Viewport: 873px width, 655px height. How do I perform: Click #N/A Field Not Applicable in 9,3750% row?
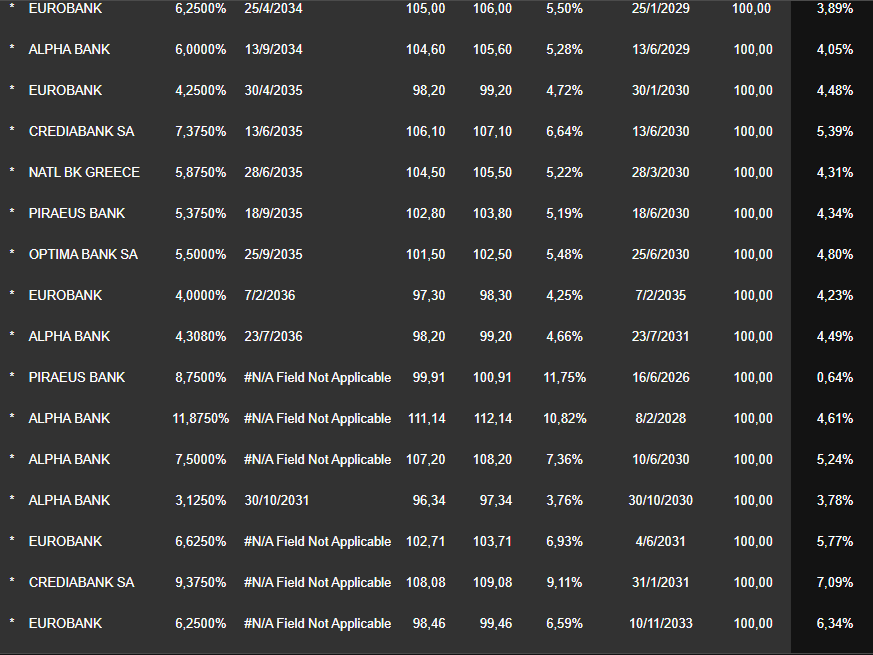click(x=317, y=583)
